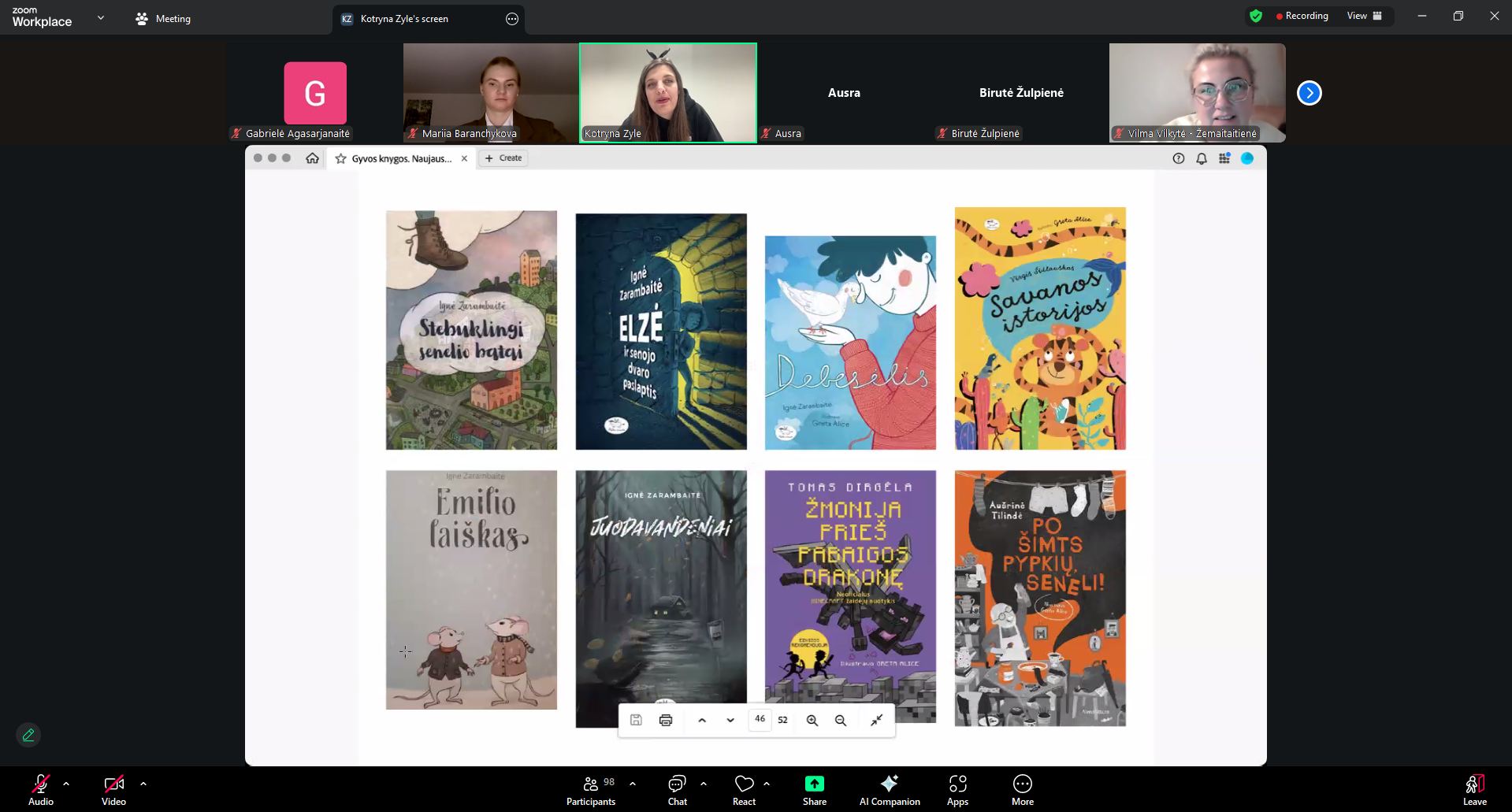Open the Chat panel
This screenshot has height=812, width=1512.
click(677, 790)
